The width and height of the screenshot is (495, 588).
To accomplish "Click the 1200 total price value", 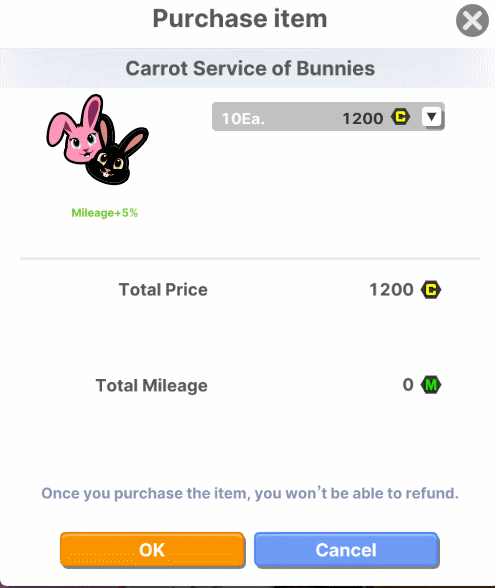I will point(392,290).
